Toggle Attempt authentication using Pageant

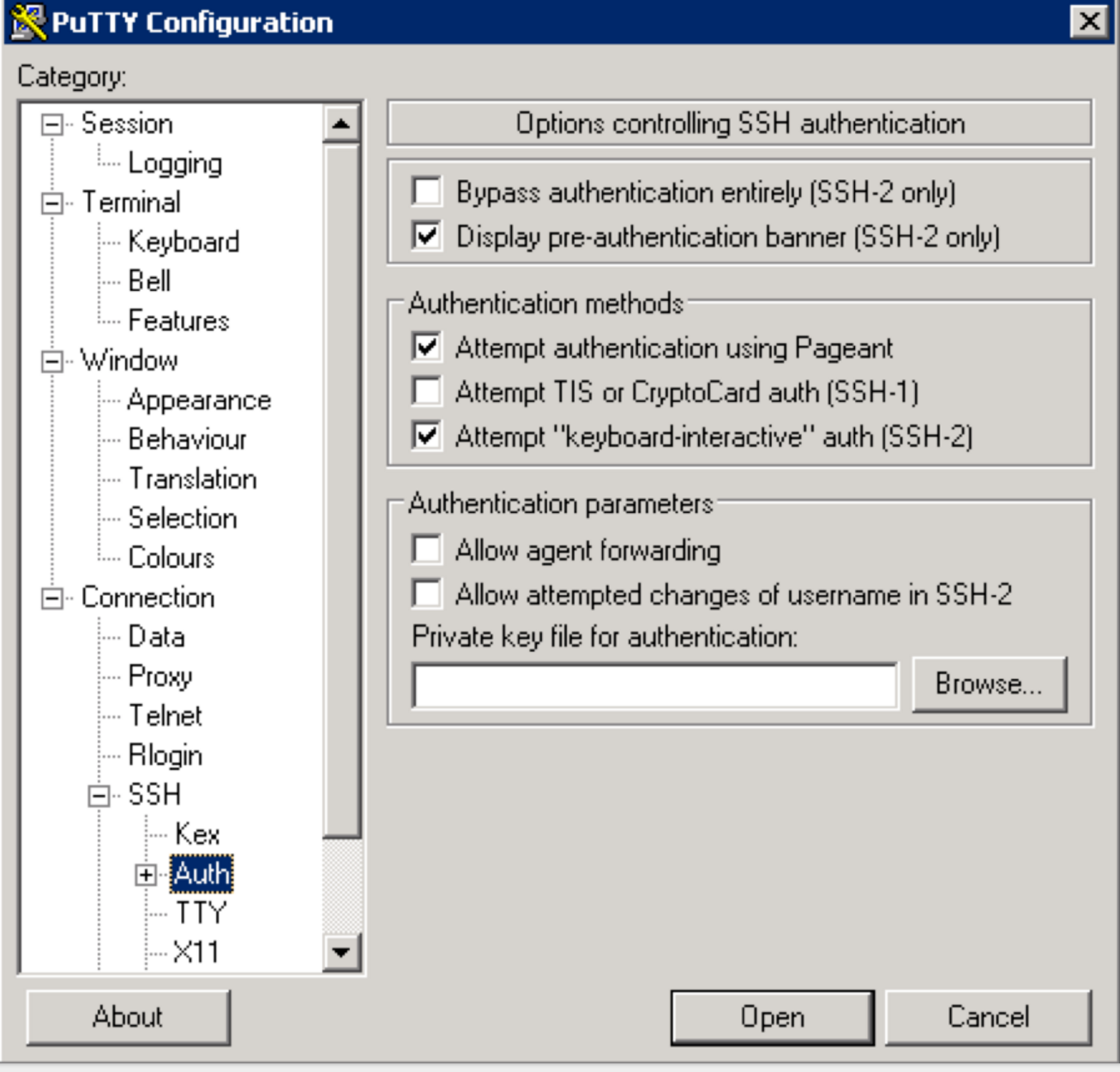(426, 346)
